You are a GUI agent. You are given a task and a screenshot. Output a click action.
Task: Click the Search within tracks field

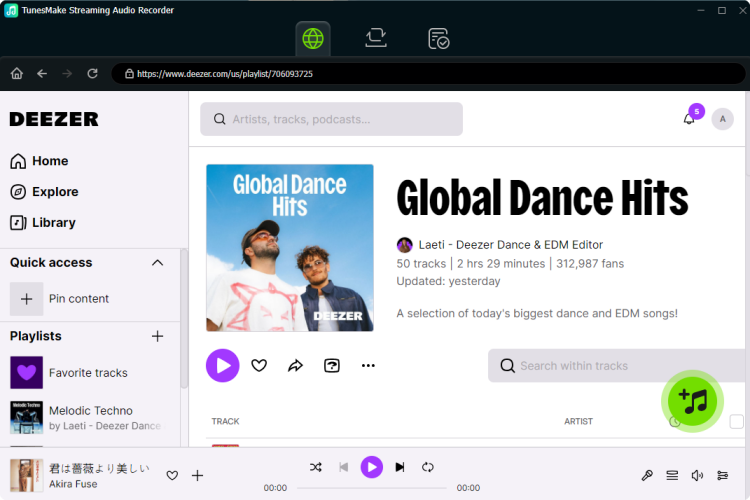[x=619, y=366]
